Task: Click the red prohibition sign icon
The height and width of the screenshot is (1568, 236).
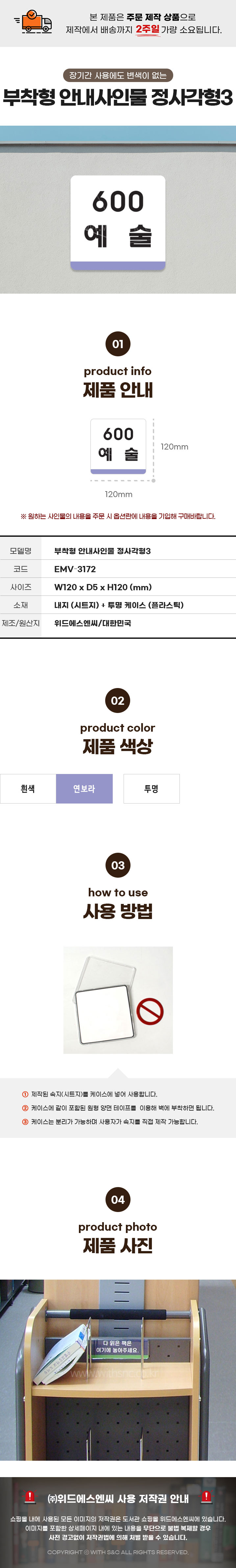Action: [150, 1012]
